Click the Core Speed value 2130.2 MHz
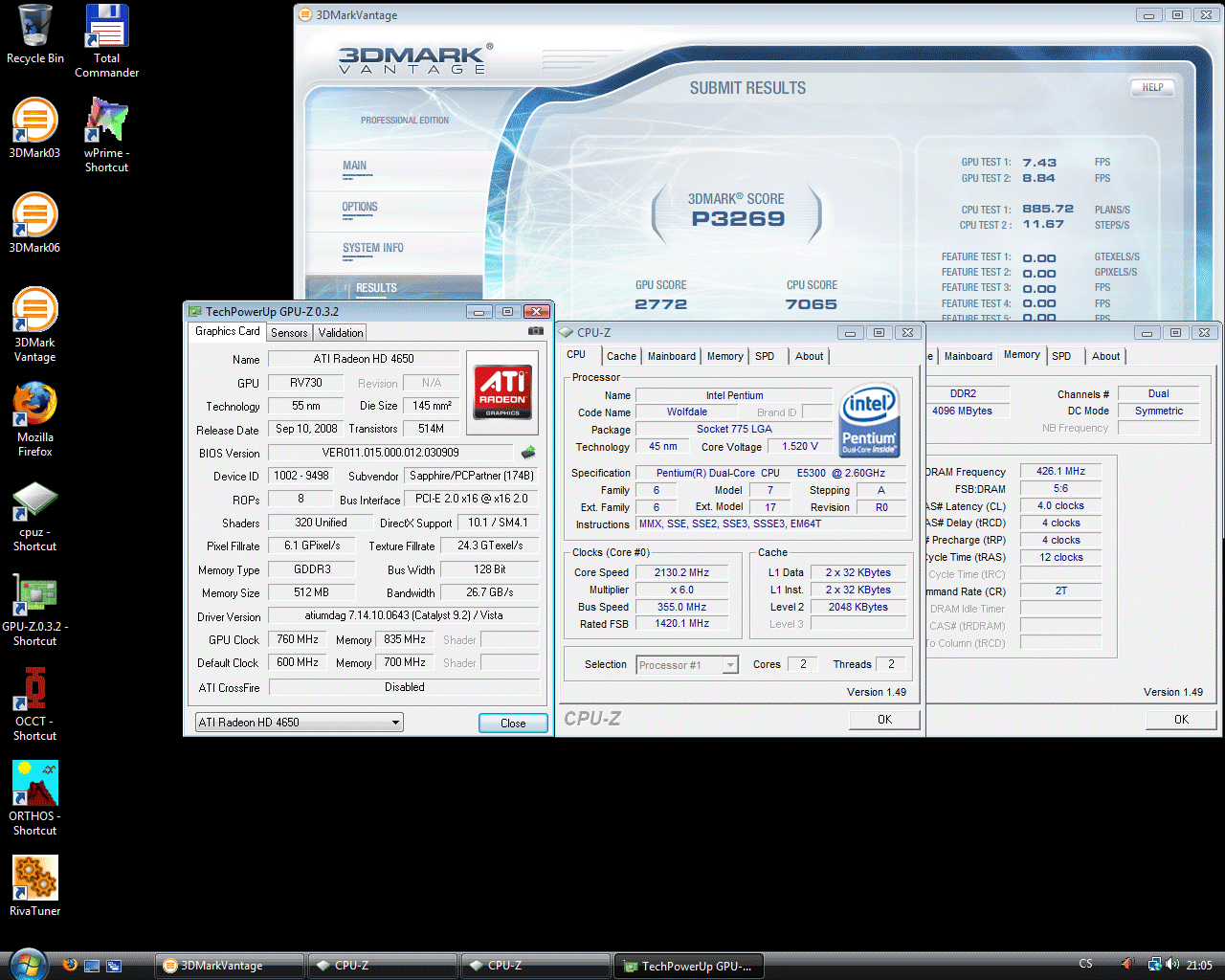The height and width of the screenshot is (980, 1225). pos(682,572)
